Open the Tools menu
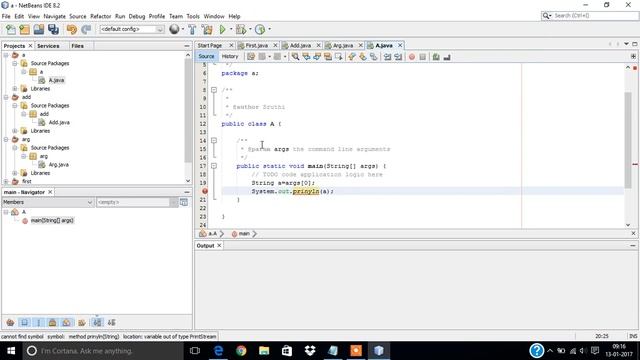This screenshot has height=360, width=640. [193, 16]
